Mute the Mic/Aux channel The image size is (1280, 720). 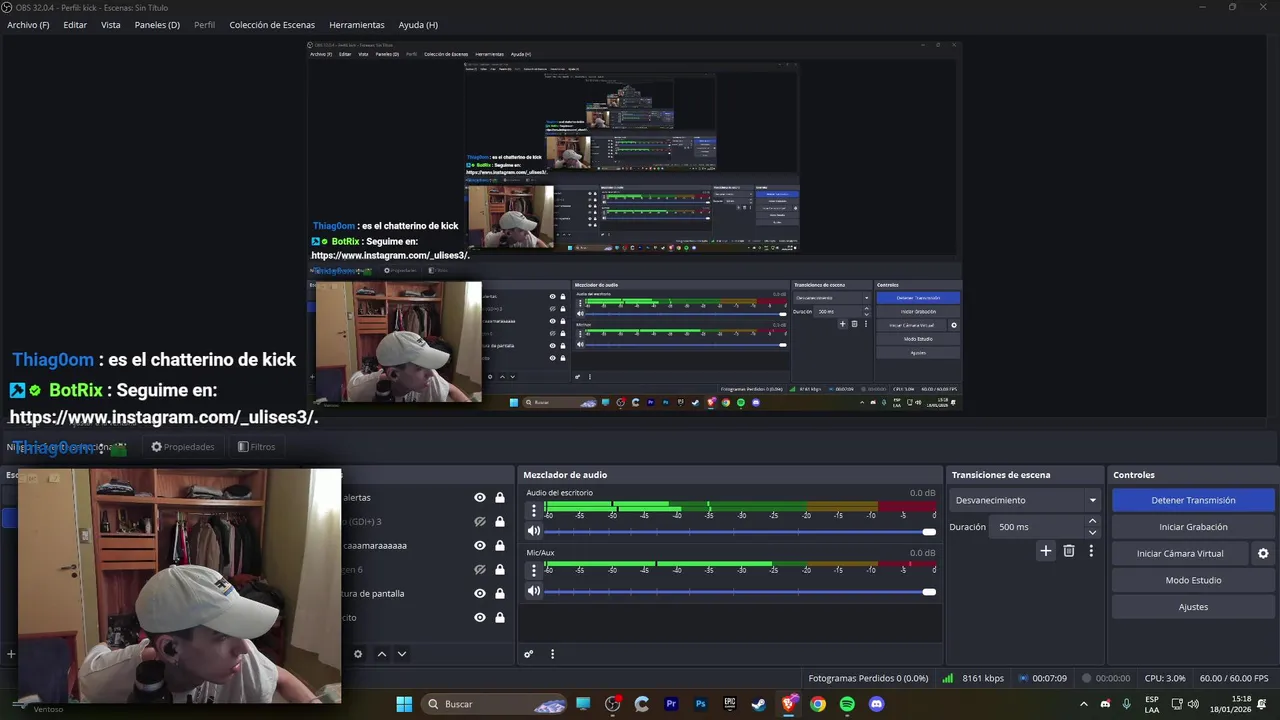tap(534, 591)
